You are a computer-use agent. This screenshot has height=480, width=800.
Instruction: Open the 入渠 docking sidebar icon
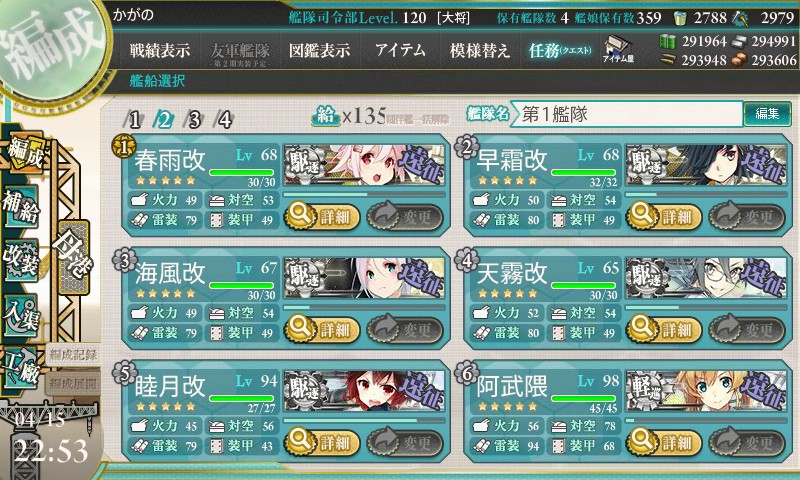pos(21,314)
